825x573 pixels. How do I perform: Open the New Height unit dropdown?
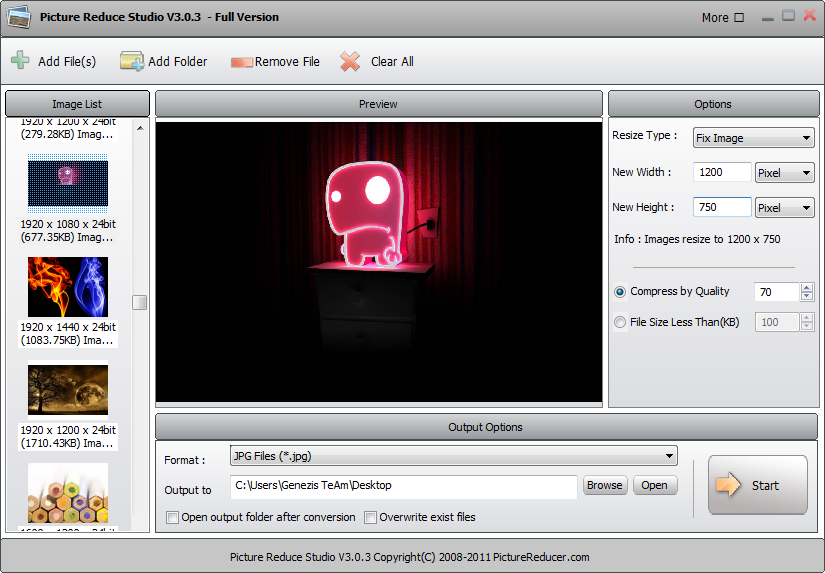pyautogui.click(x=784, y=207)
